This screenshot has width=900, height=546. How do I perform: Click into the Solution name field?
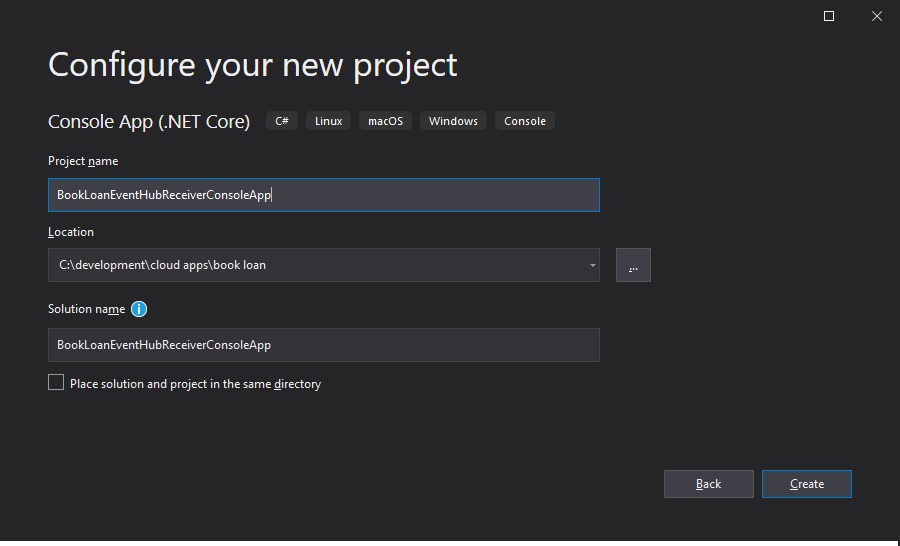[324, 345]
